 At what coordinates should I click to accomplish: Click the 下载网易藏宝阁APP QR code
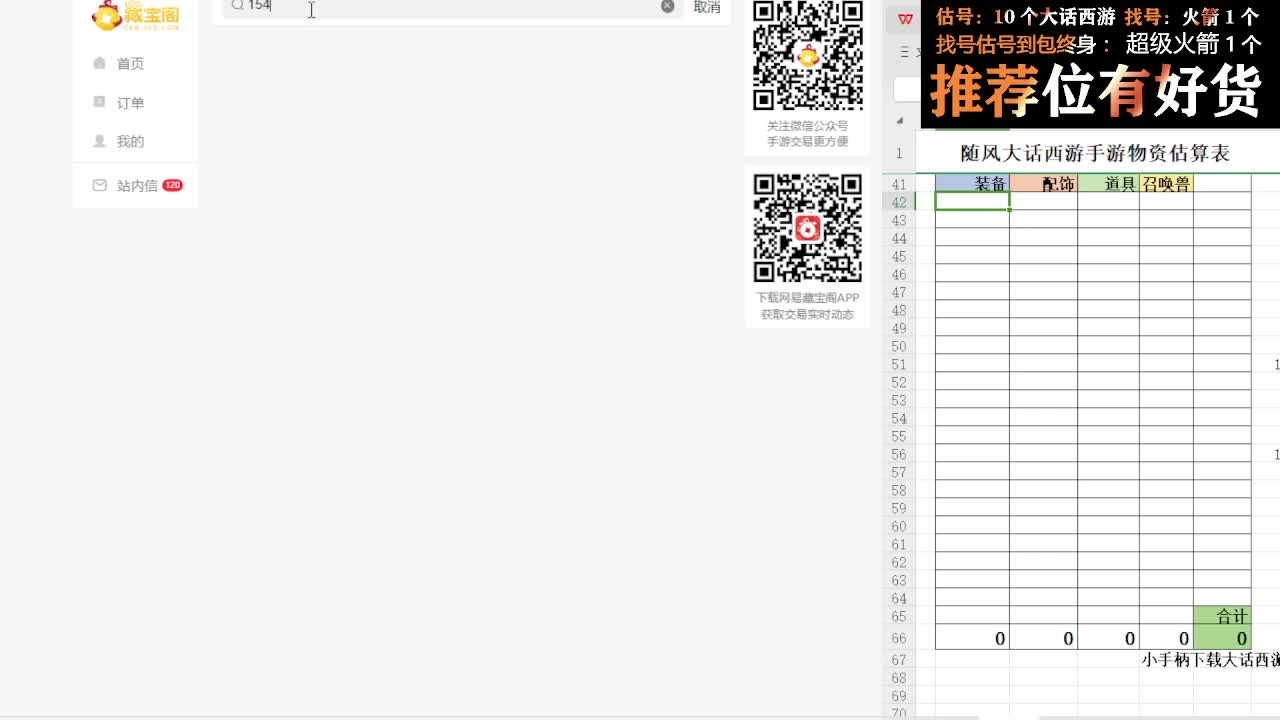pos(808,228)
